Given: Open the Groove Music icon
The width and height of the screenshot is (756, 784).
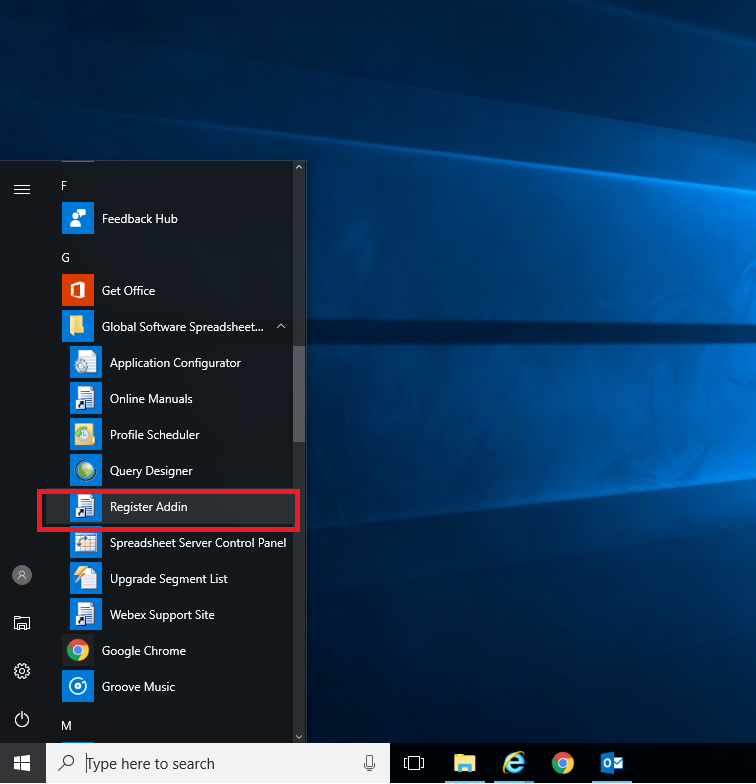Looking at the screenshot, I should pos(78,687).
